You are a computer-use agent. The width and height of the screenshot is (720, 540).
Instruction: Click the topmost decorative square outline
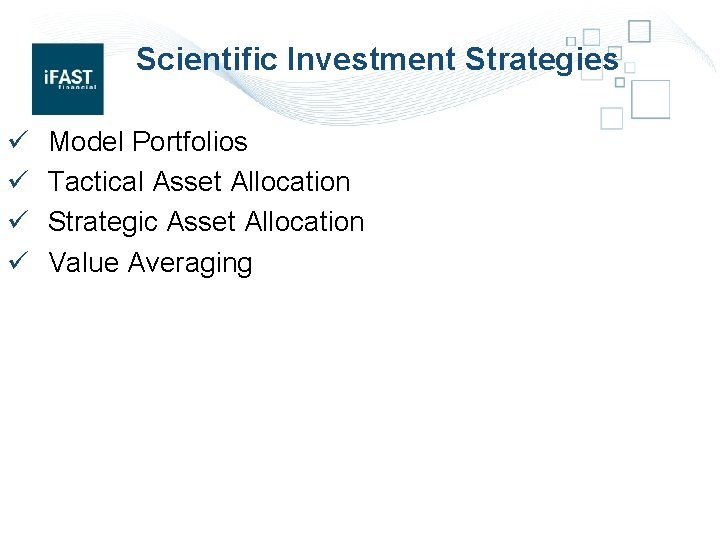coord(639,31)
